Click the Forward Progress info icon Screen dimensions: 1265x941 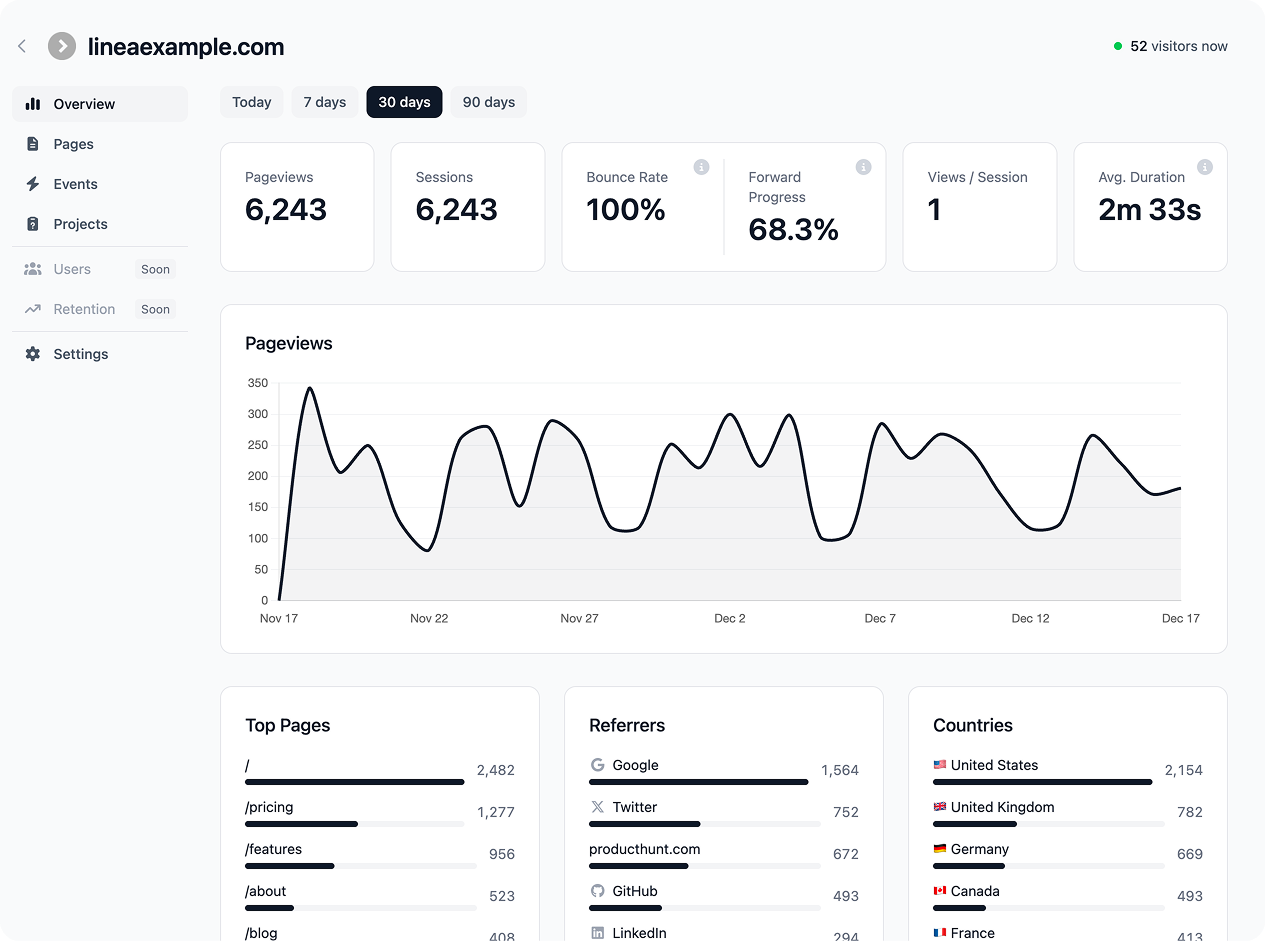863,167
